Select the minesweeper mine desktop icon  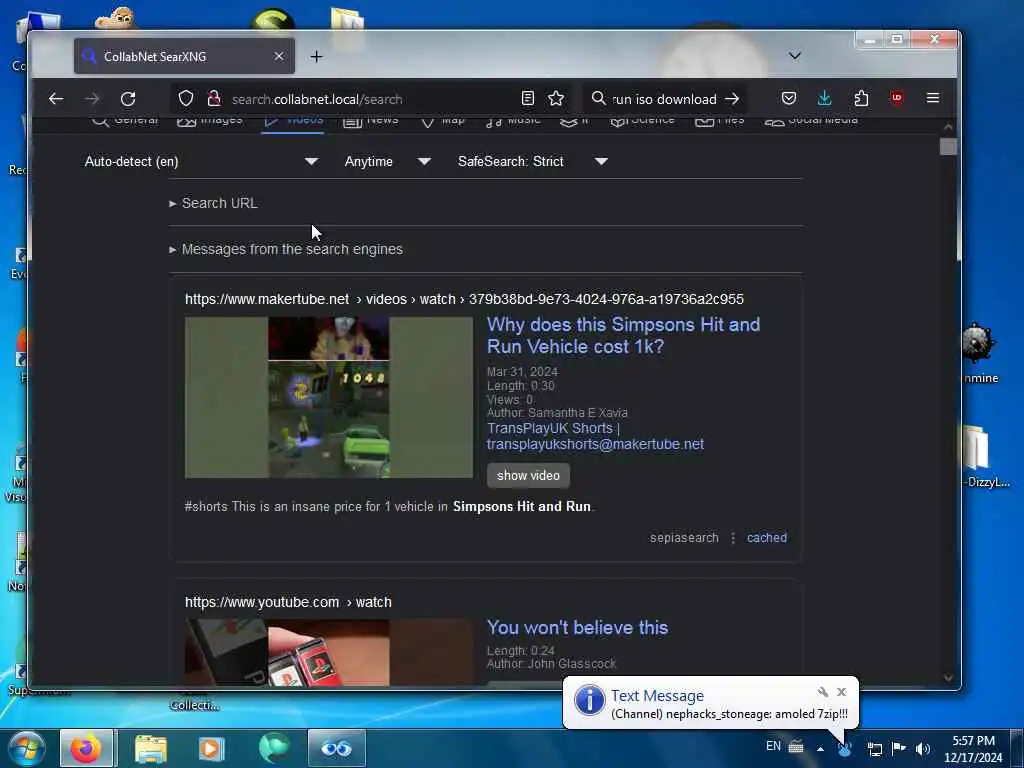tap(978, 353)
